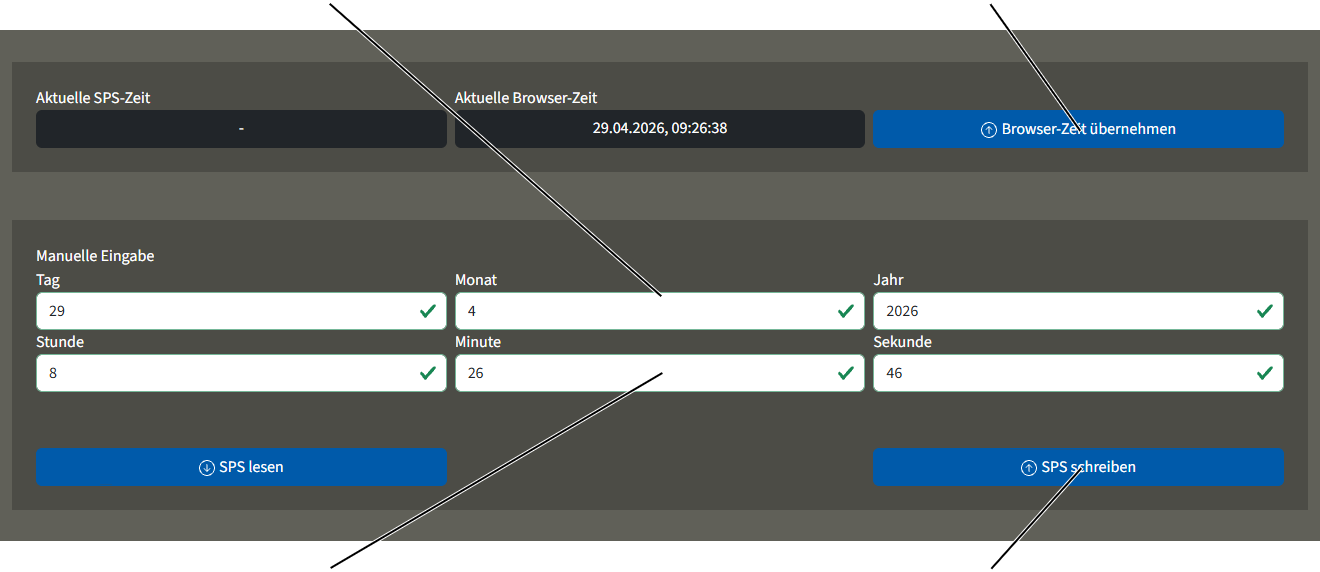Focus the Sekunde field showing 46
Viewport: 1320px width, 572px height.
pyautogui.click(x=1078, y=373)
